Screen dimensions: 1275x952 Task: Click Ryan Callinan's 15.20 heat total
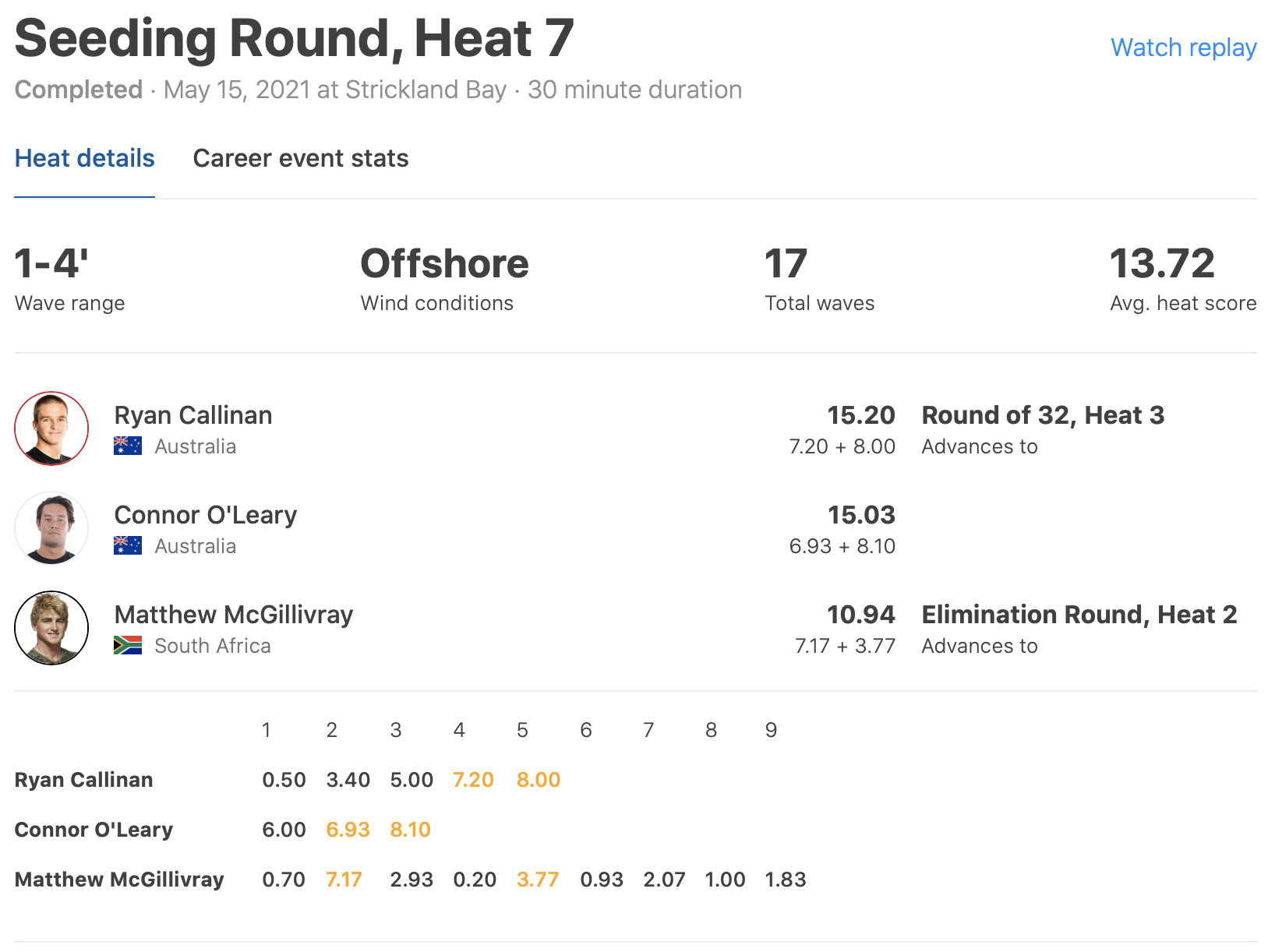coord(860,415)
